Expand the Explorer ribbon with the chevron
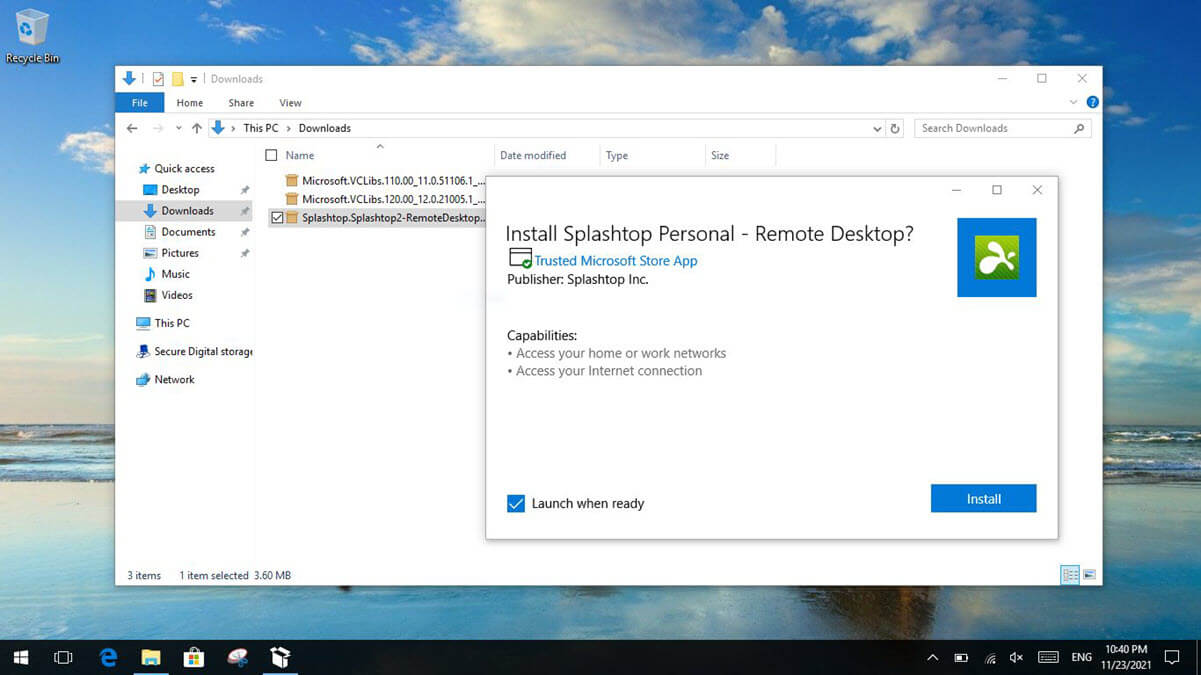This screenshot has width=1201, height=675. [1074, 102]
